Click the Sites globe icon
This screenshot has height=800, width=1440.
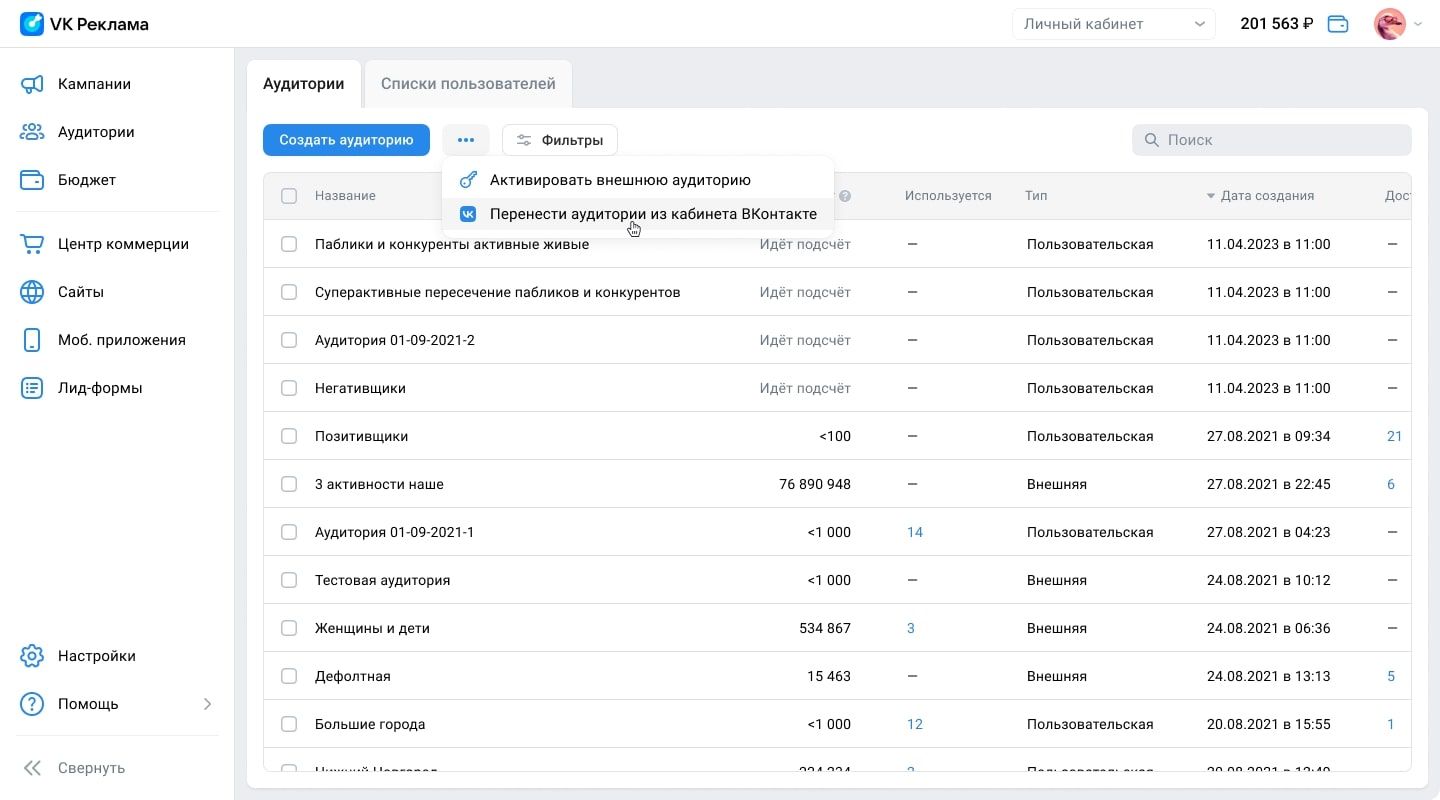pos(32,292)
